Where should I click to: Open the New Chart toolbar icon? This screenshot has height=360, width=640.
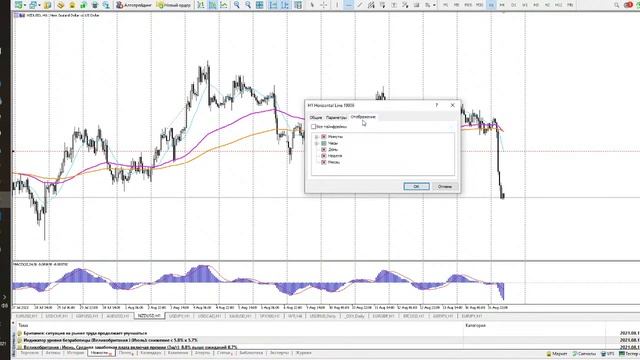coord(18,5)
